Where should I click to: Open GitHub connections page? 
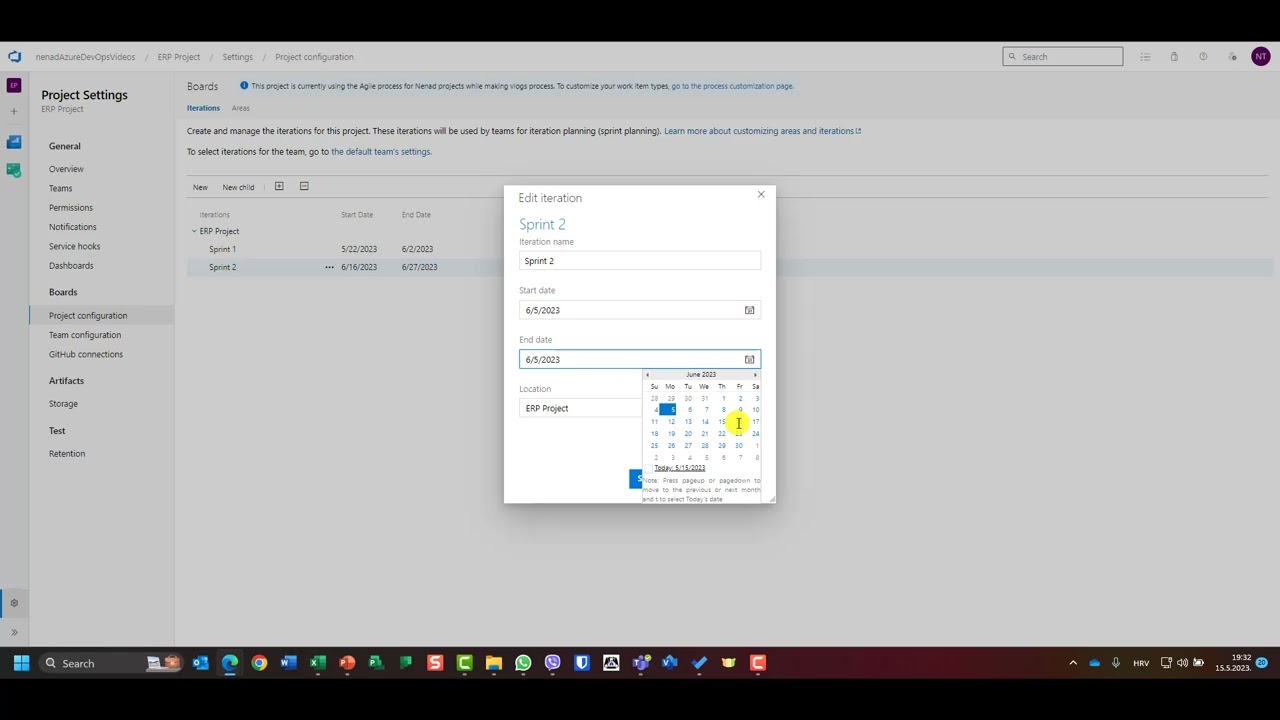coord(86,354)
